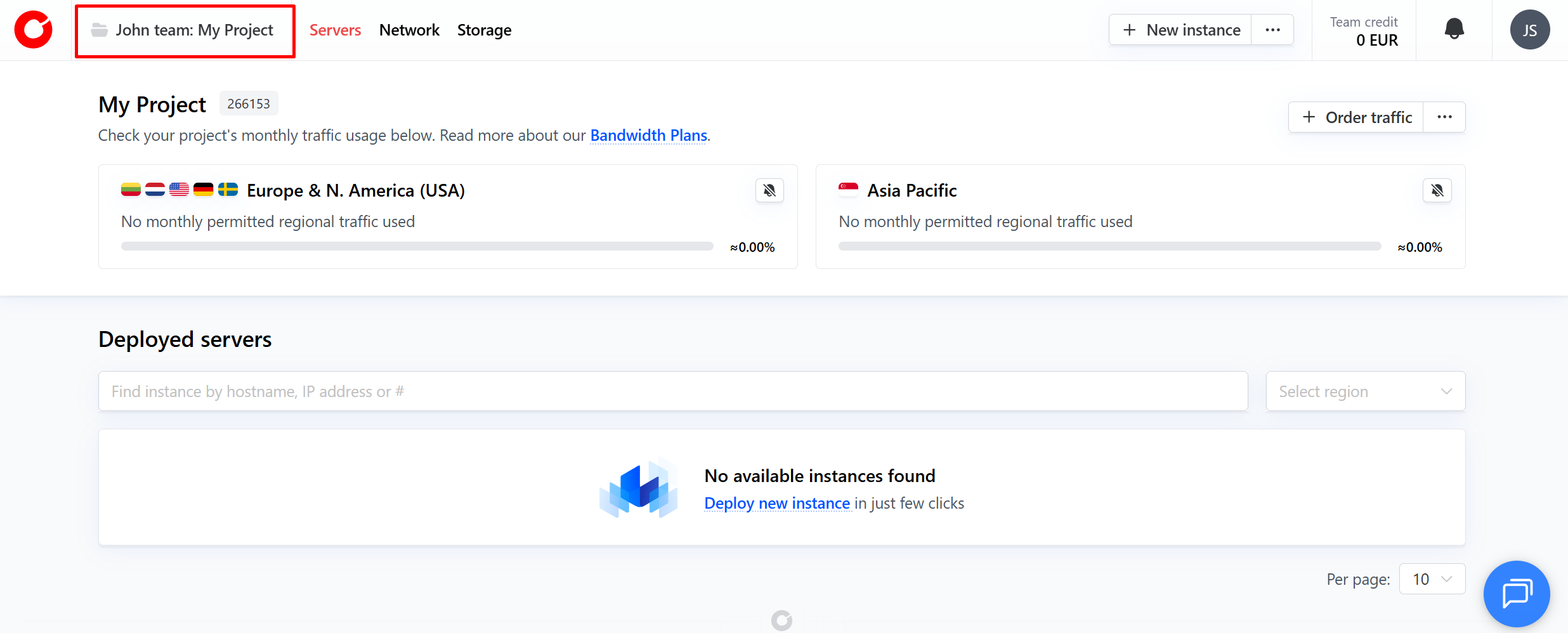Open the notifications bell

click(1454, 29)
